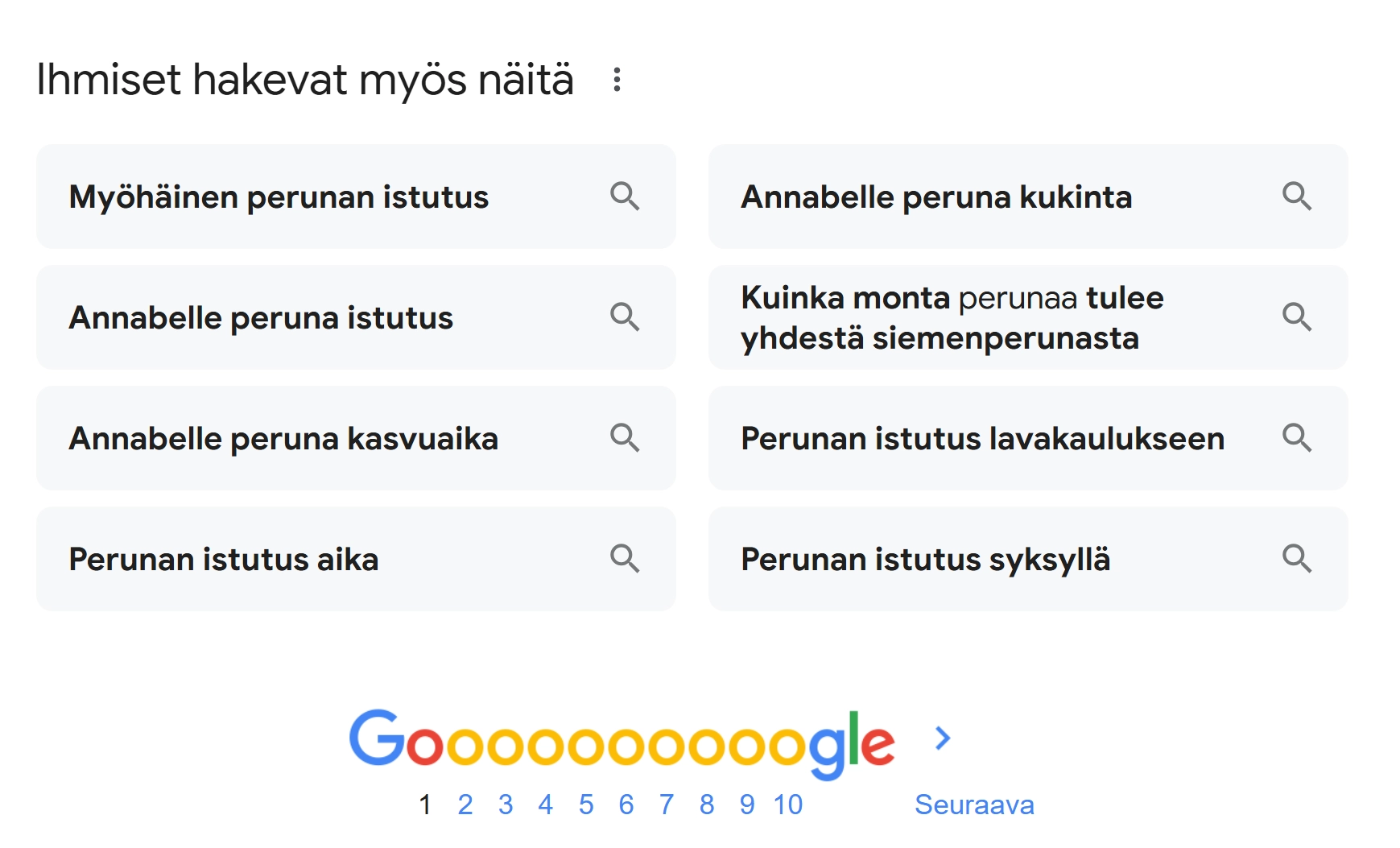Click the search icon next to 'Perunan istutus lavakaulukseen'

click(x=1299, y=438)
